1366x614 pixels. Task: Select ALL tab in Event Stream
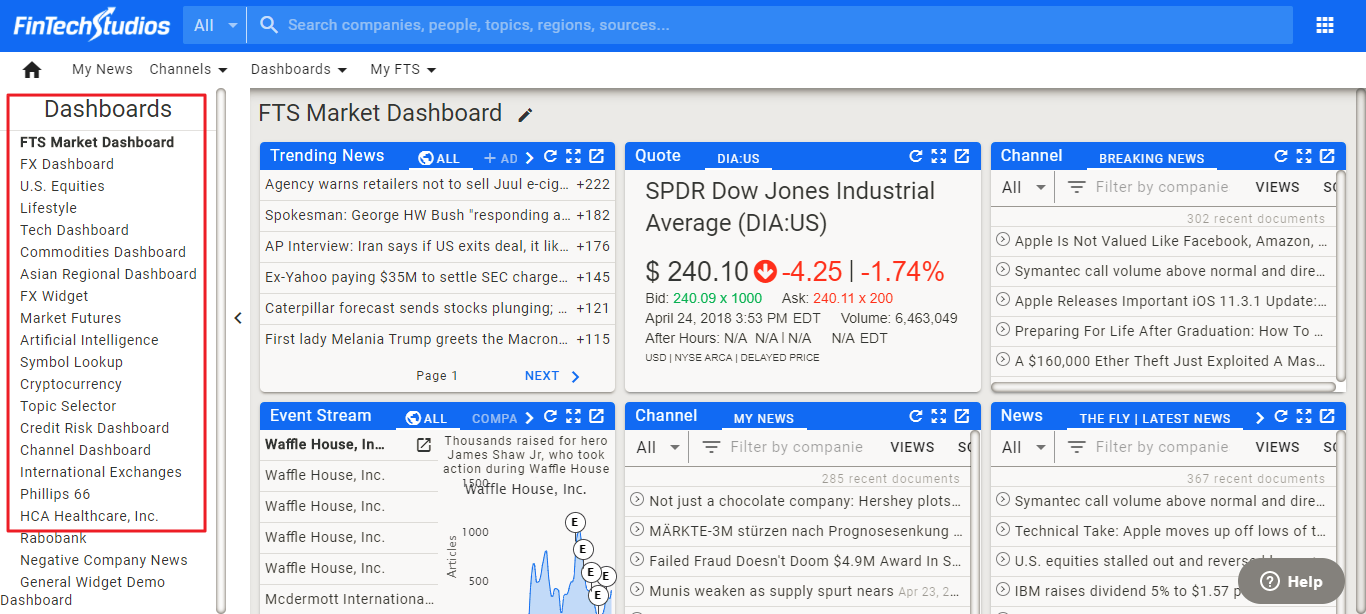[x=427, y=418]
